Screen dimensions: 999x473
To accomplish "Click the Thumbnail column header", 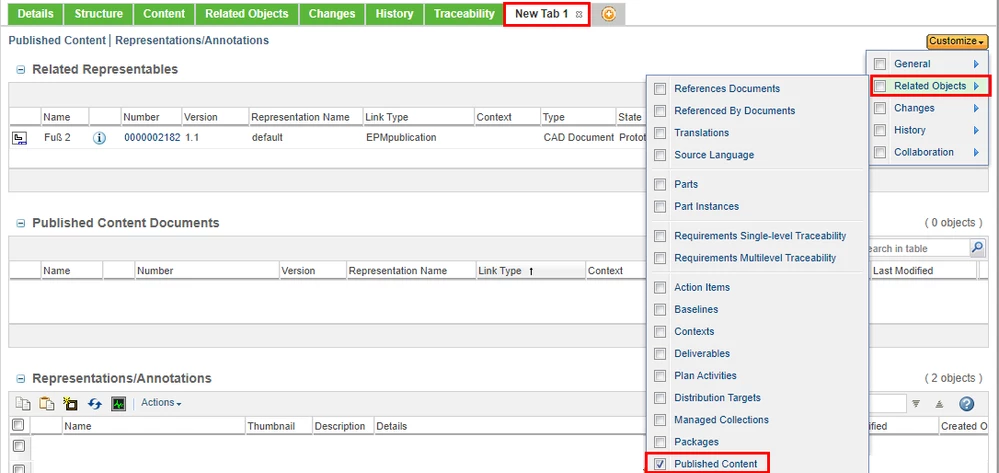I will click(x=279, y=426).
